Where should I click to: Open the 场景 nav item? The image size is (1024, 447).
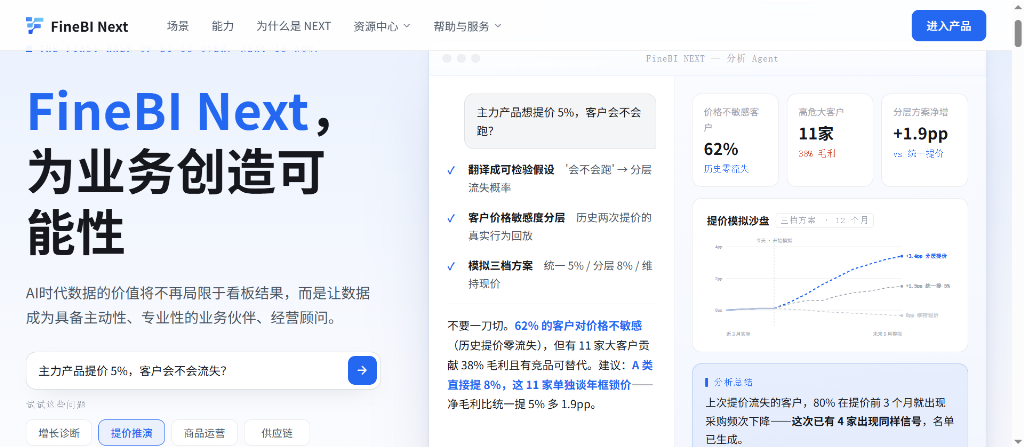click(x=178, y=26)
